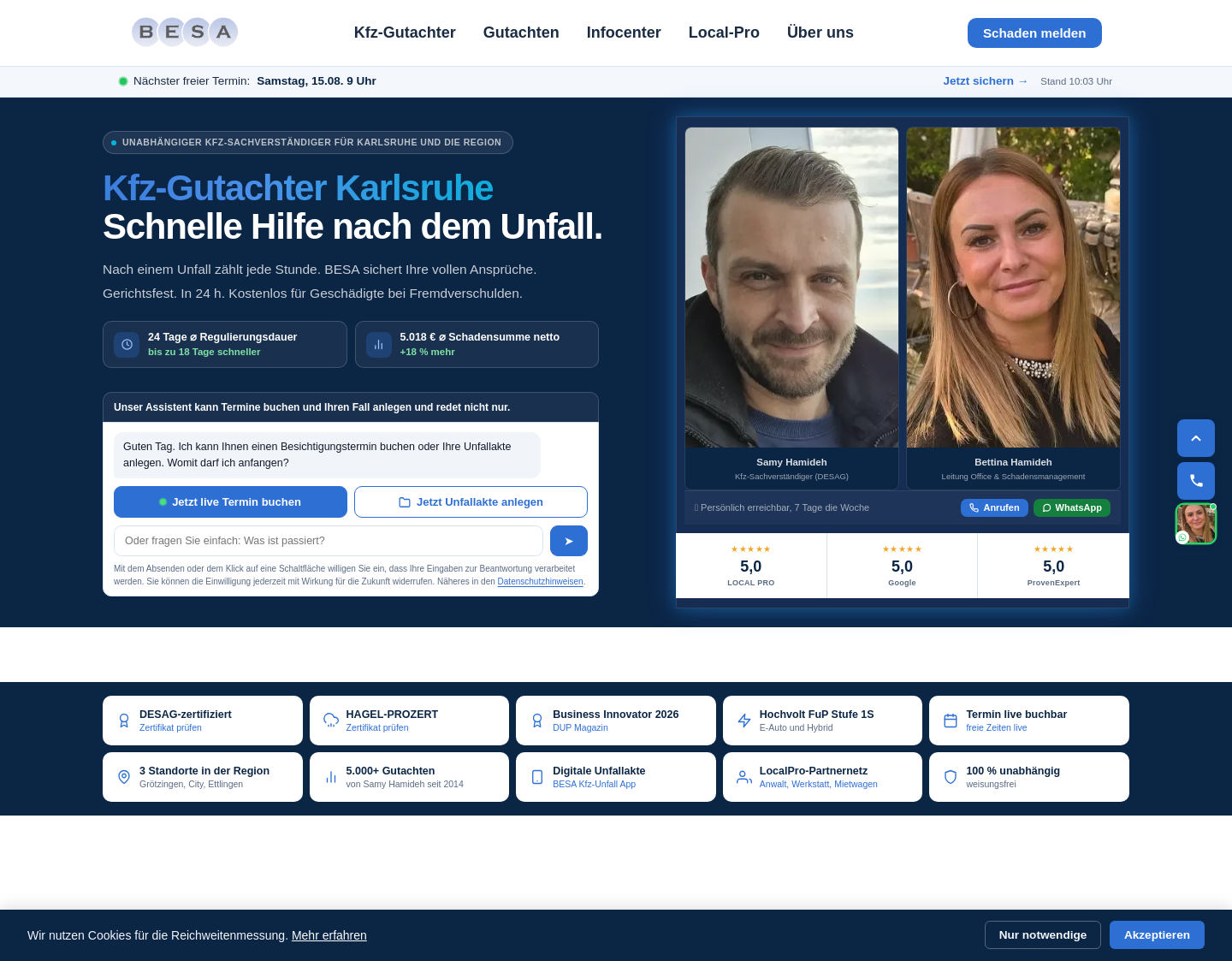Click Jetzt Unfallakte anlegen button
Image resolution: width=1232 pixels, height=961 pixels.
(x=471, y=502)
